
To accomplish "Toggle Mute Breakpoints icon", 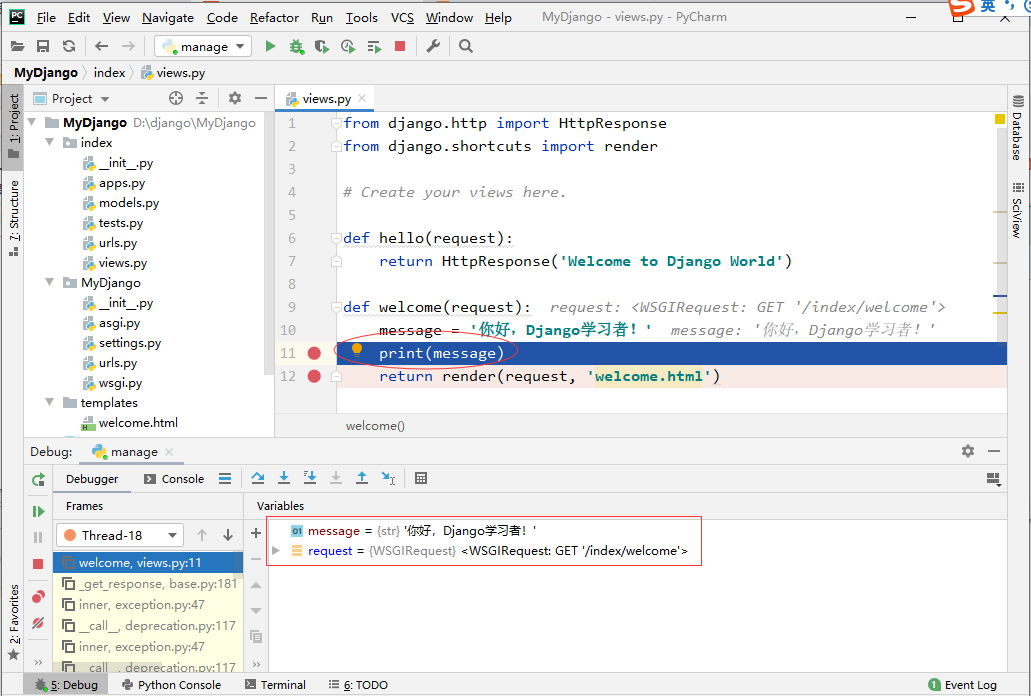I will coord(38,622).
